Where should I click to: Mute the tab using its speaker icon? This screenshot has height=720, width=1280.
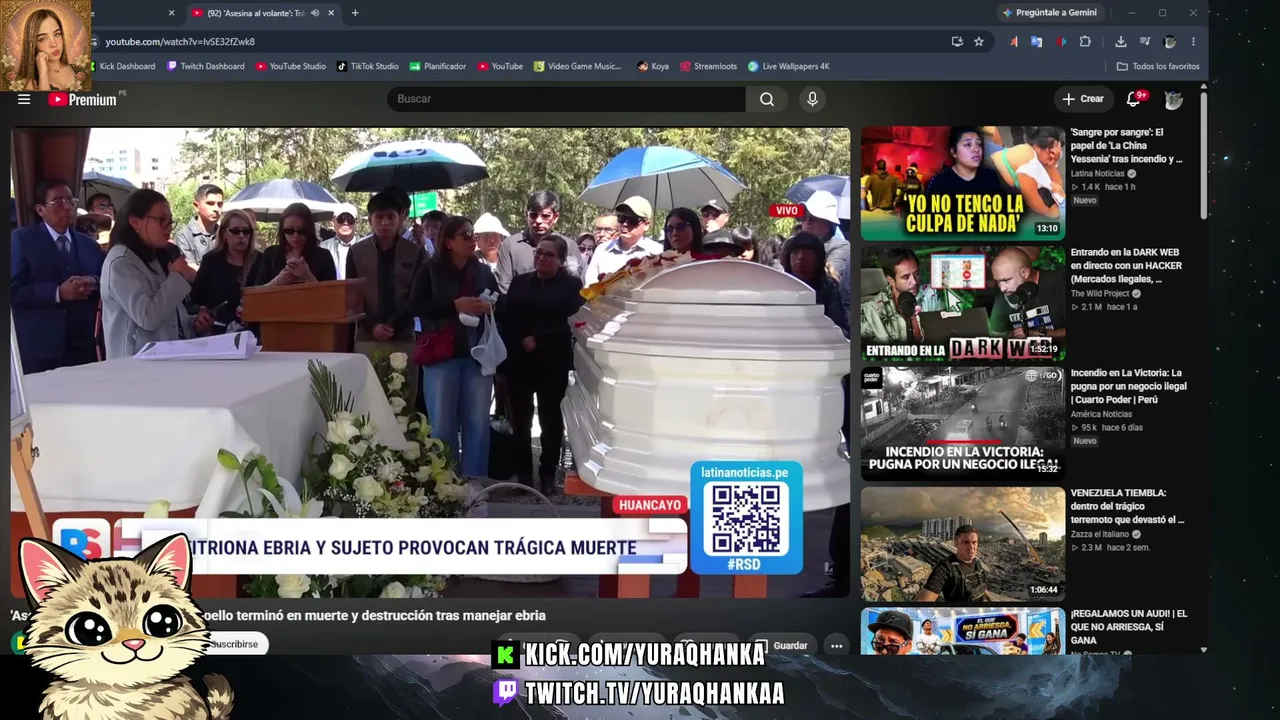(314, 13)
